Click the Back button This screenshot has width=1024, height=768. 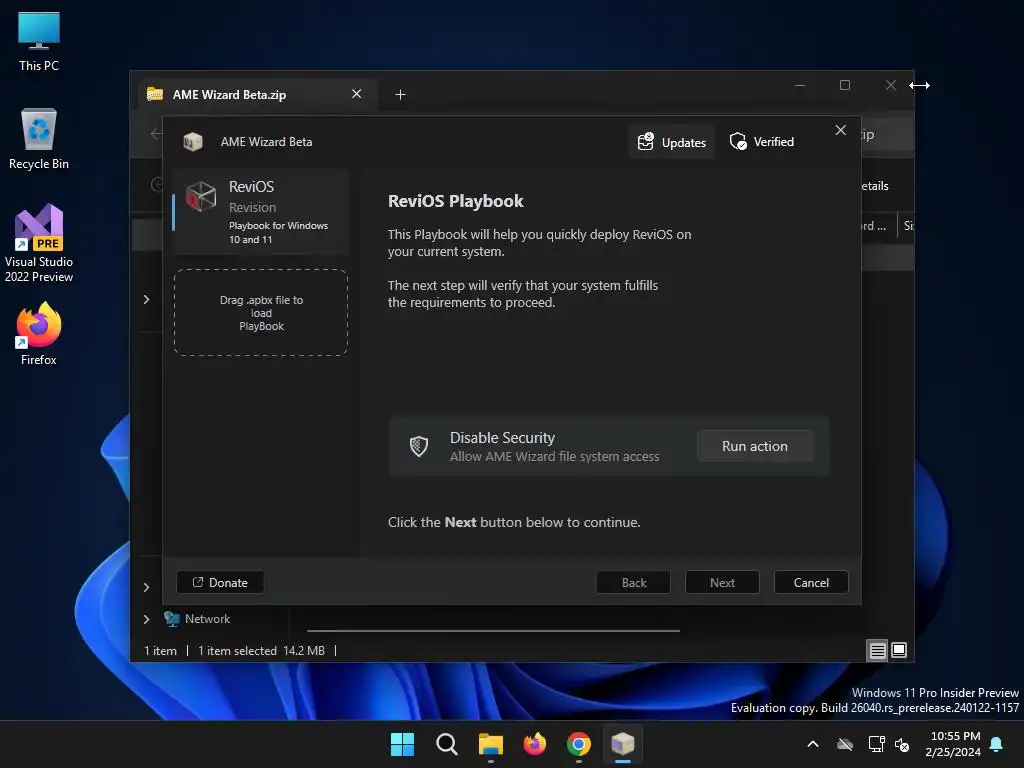coord(633,583)
